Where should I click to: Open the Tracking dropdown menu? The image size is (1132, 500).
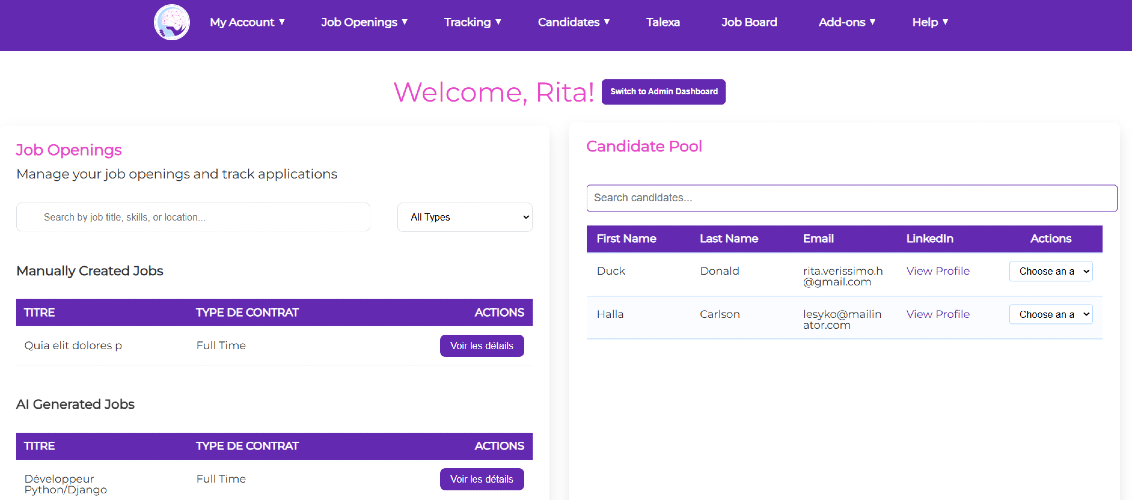[473, 22]
